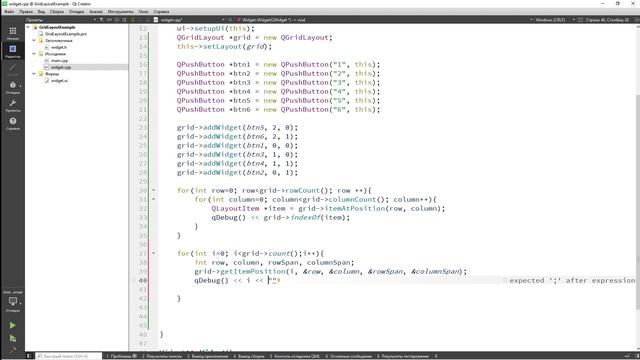Select widget.h in the project tree

click(59, 47)
